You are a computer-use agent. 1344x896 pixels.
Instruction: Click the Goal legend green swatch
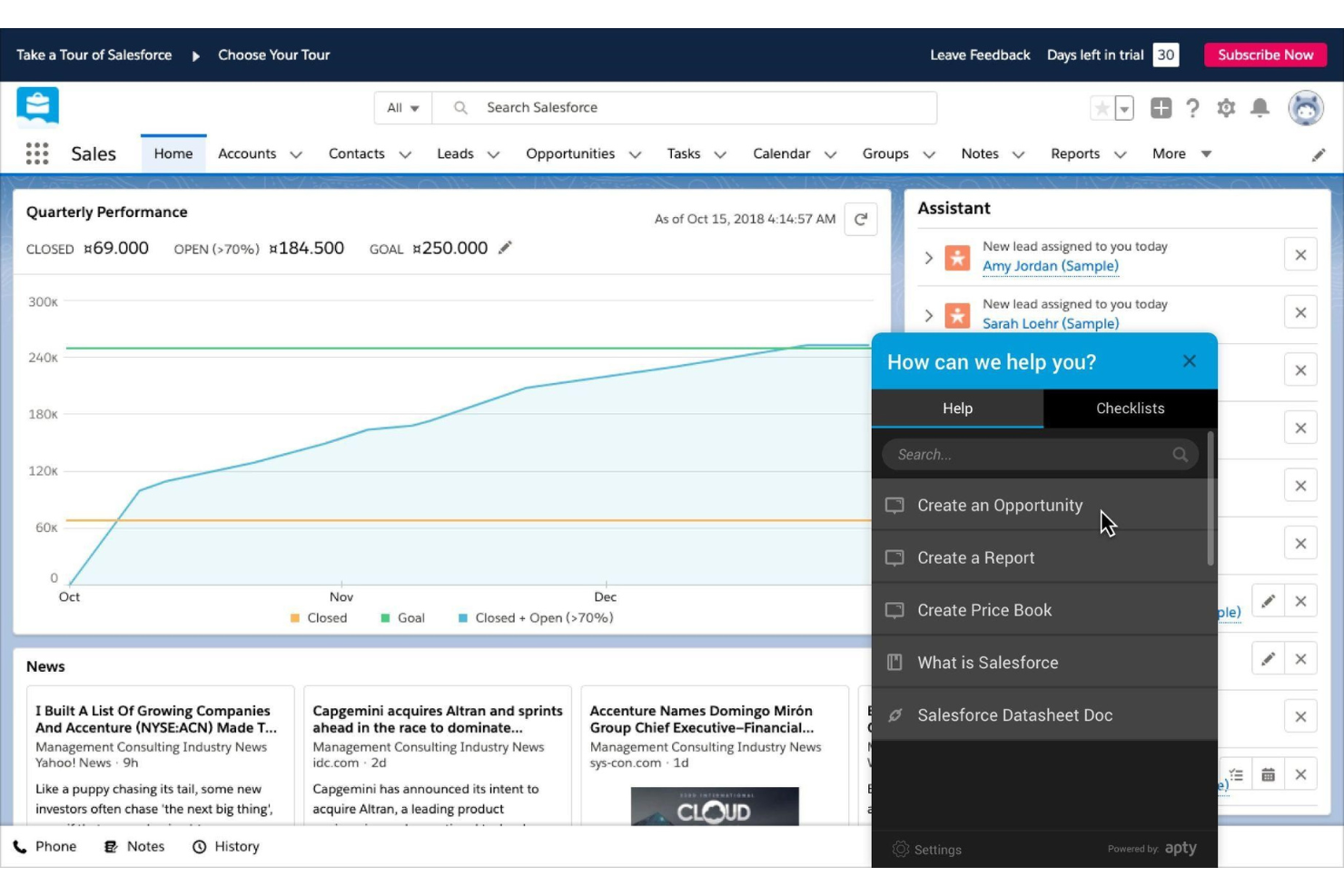385,618
